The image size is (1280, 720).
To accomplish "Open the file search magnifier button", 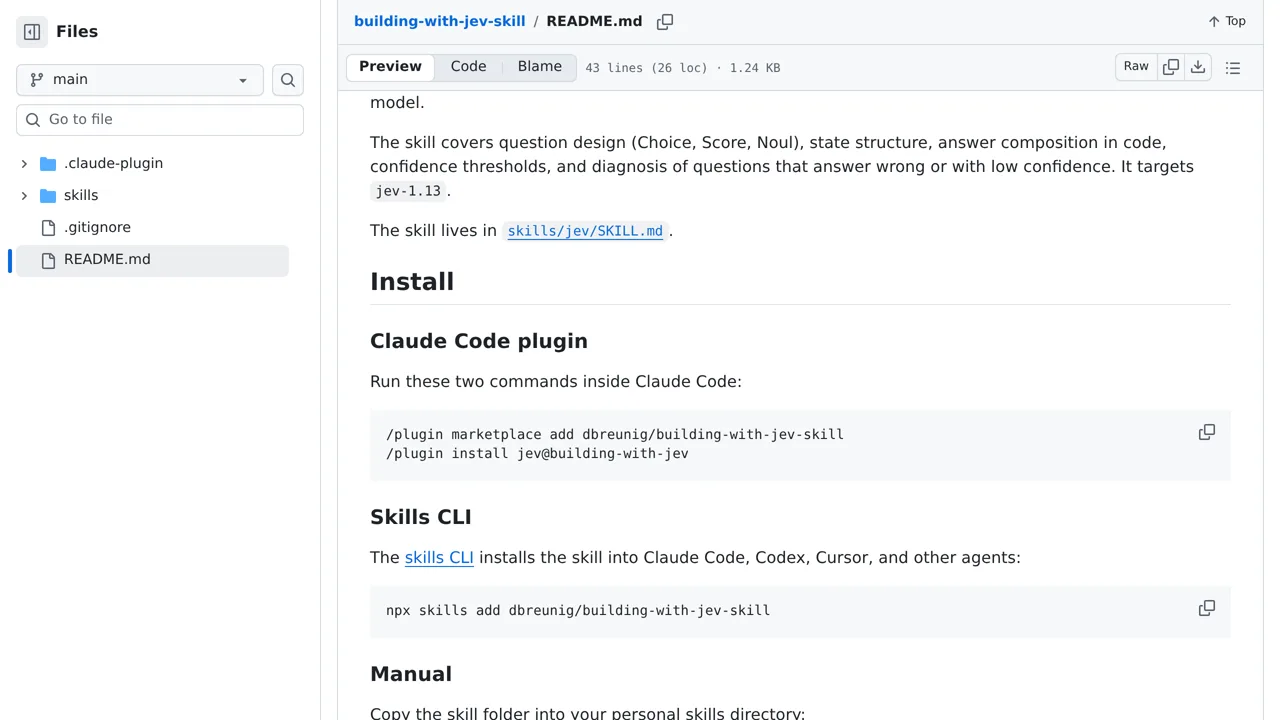I will [288, 80].
